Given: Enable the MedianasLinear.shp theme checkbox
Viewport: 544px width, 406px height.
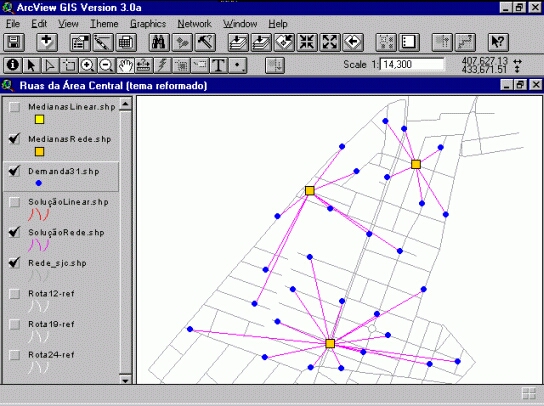Looking at the screenshot, I should point(15,107).
